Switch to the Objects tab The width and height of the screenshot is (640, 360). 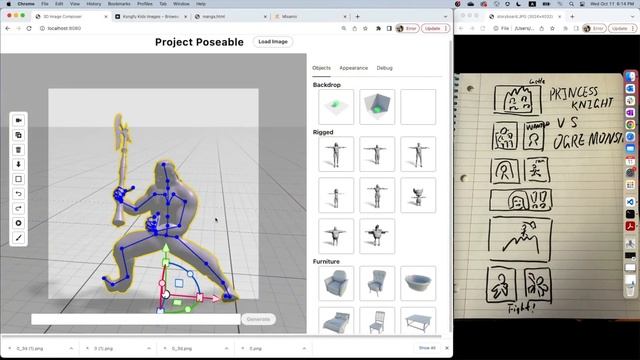point(322,68)
